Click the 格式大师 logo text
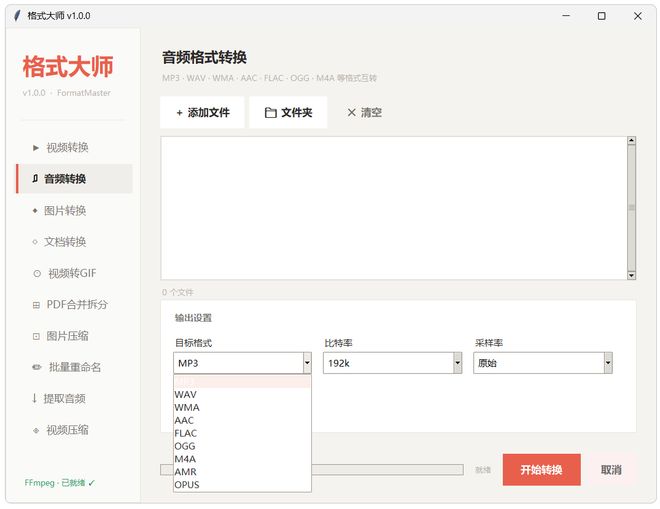Viewport: 660px width, 509px height. coord(68,67)
